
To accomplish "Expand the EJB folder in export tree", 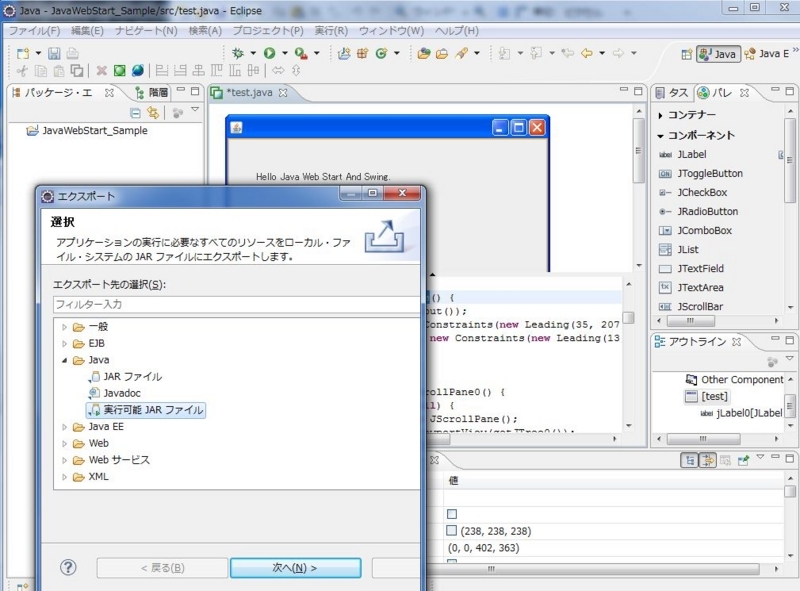I will tap(64, 343).
